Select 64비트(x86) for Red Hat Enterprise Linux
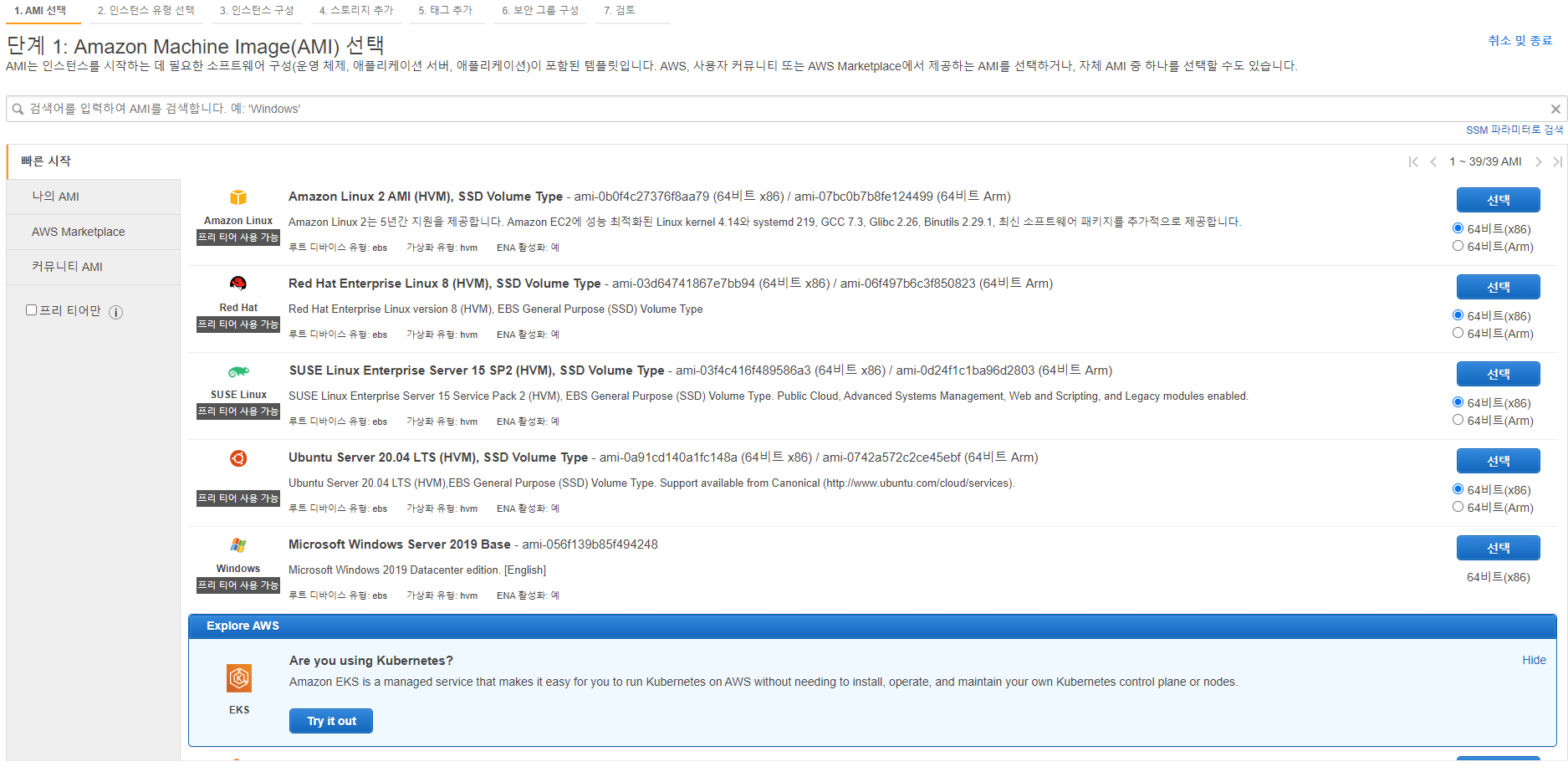1568x782 pixels. coord(1458,315)
